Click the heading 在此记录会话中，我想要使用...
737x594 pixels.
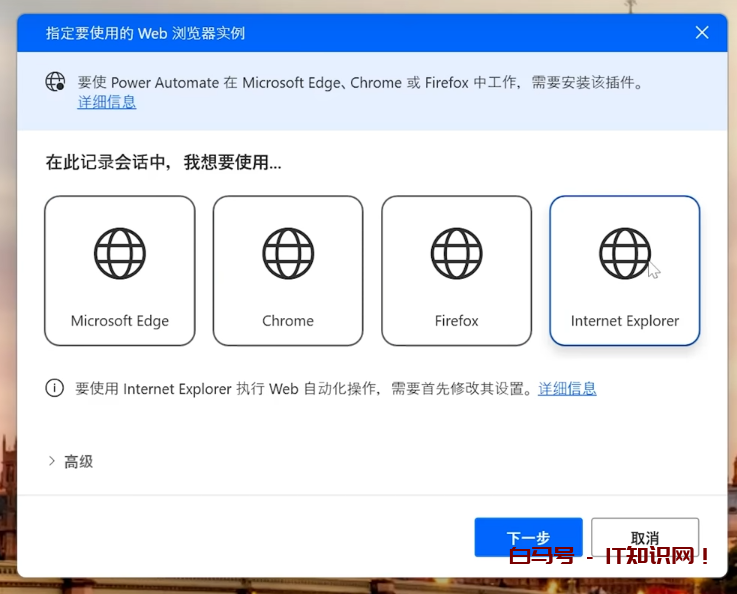163,162
